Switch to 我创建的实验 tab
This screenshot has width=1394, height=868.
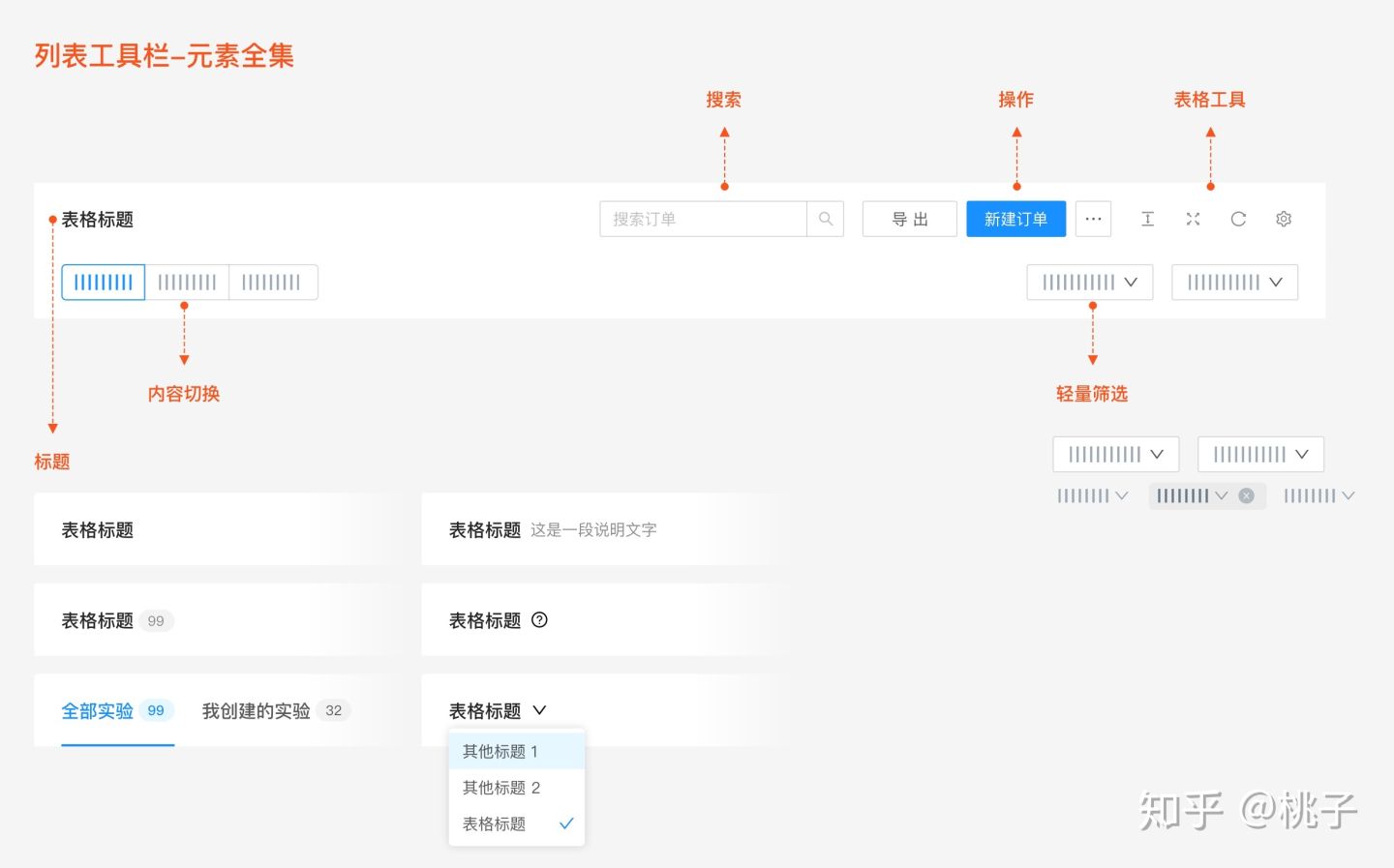click(x=257, y=711)
